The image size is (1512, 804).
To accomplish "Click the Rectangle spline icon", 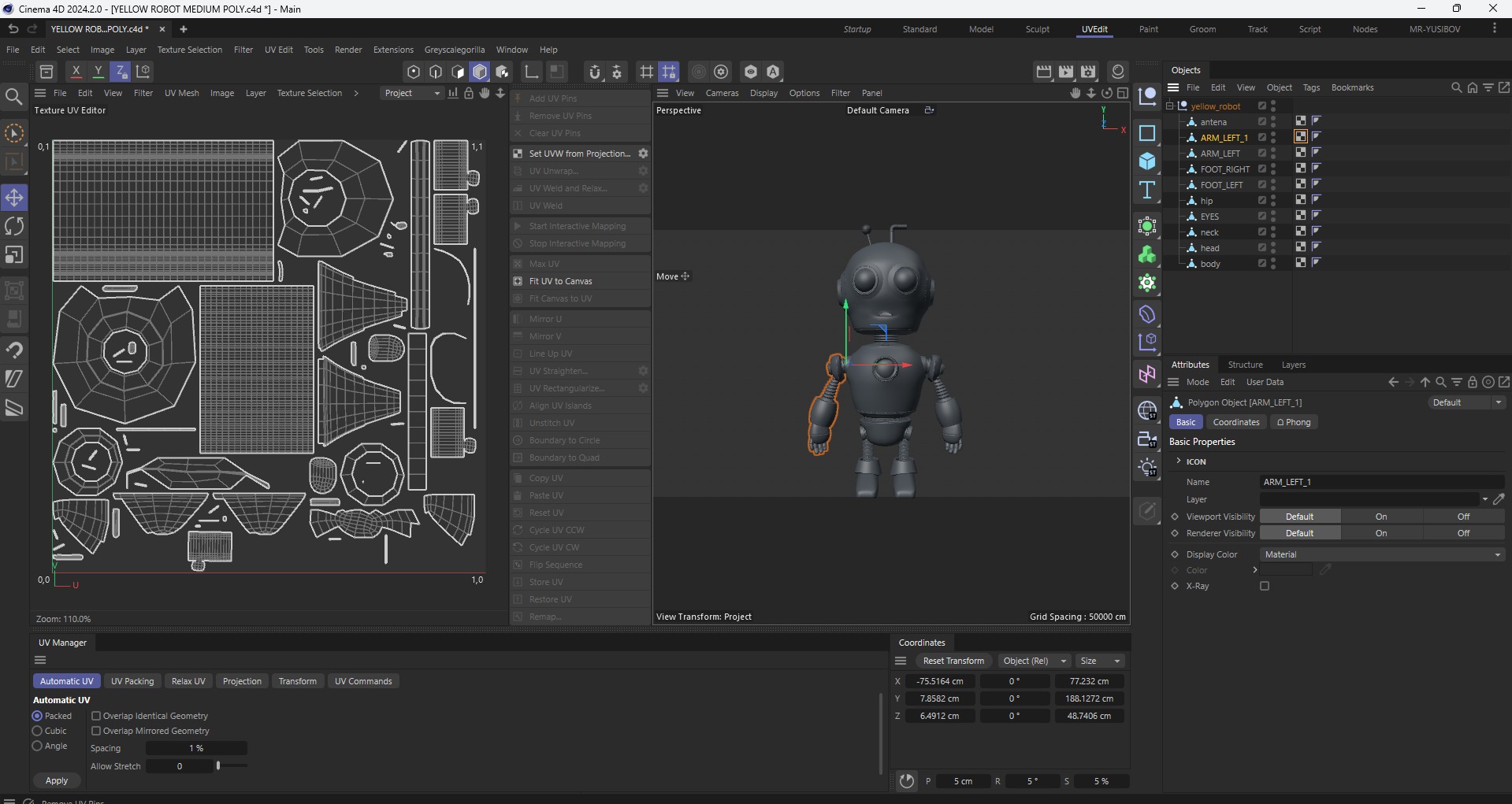I will click(x=1147, y=133).
